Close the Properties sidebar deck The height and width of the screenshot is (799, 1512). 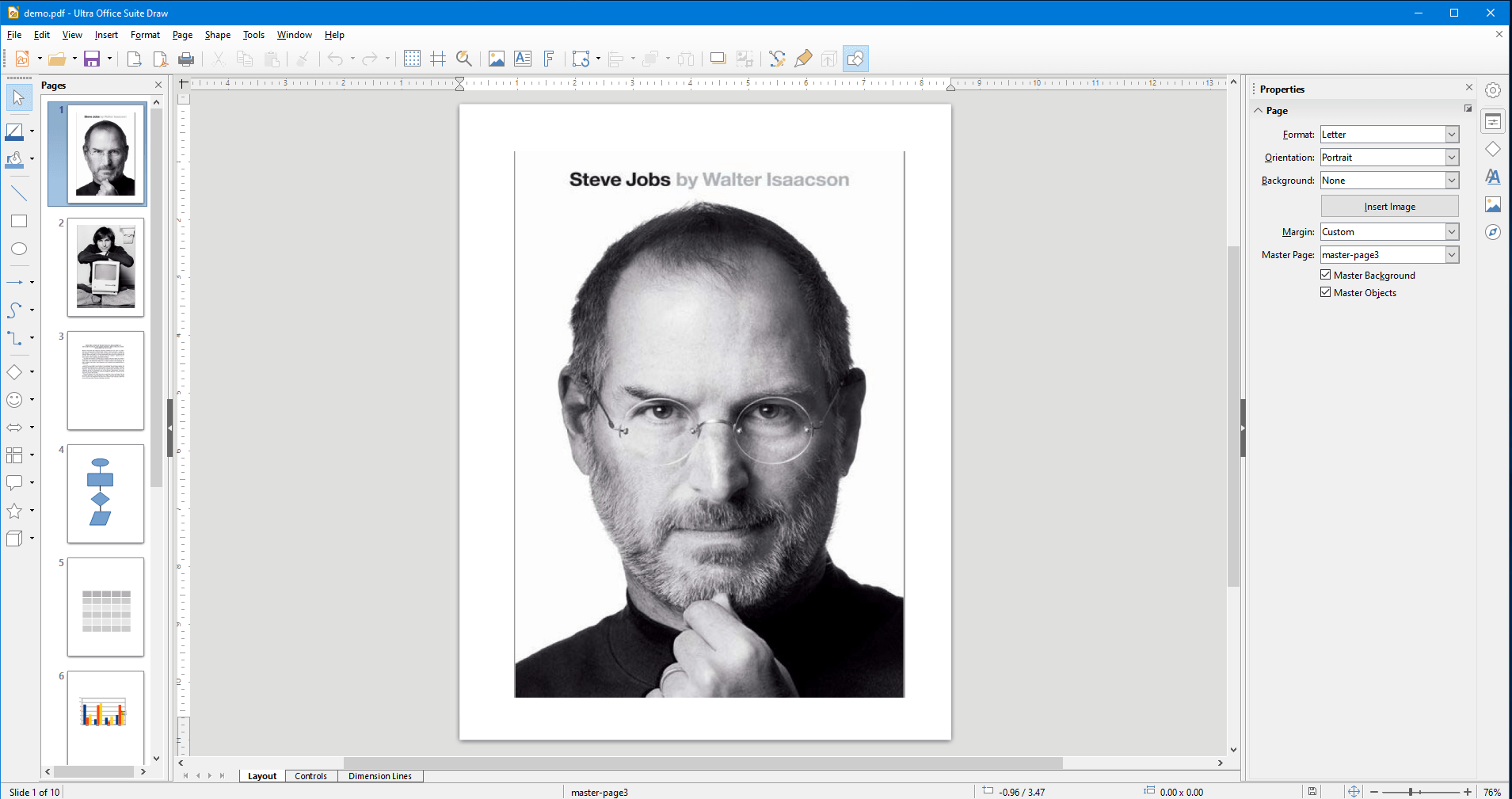(1469, 88)
